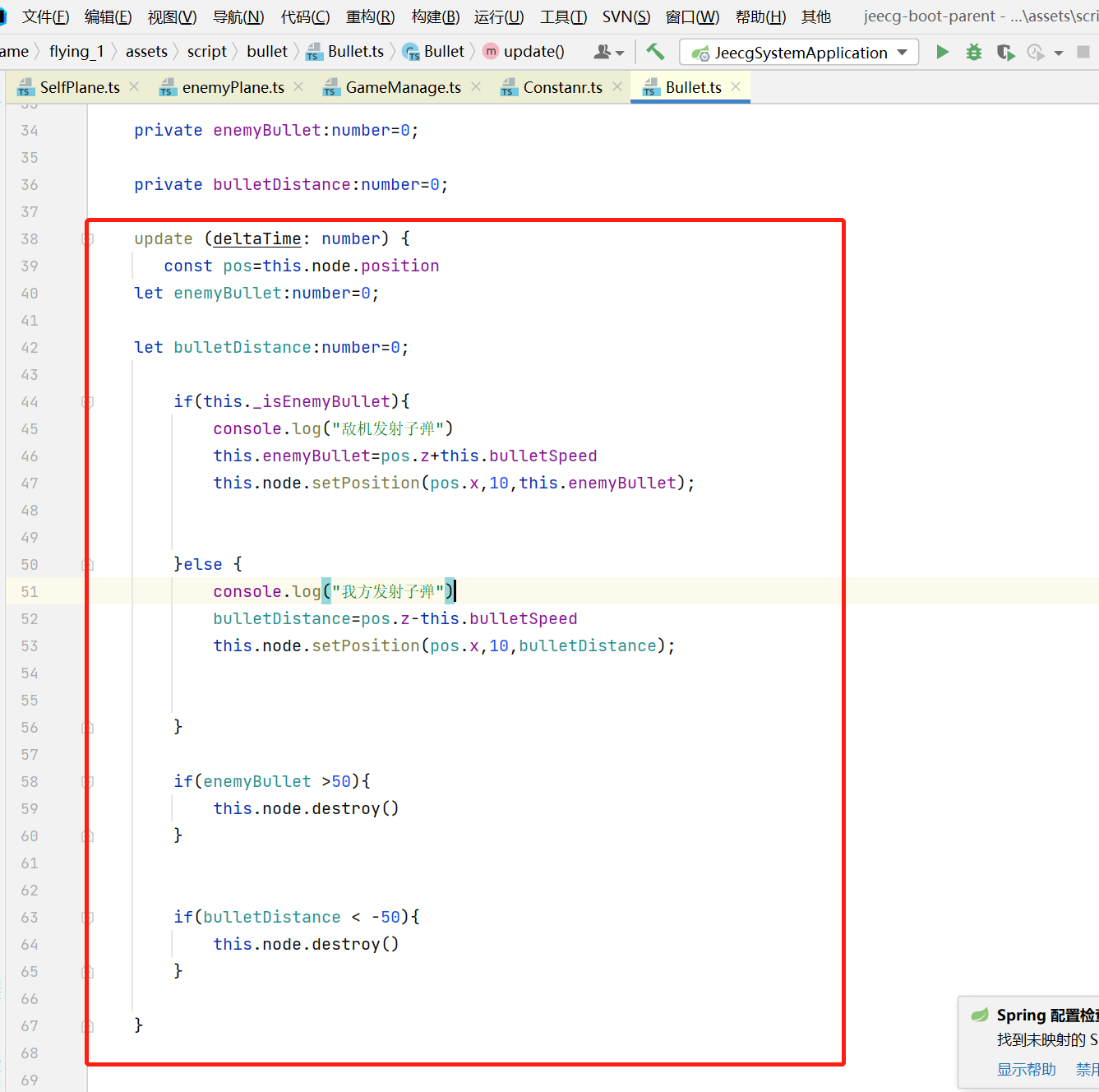Click the assets breadcrumb folder

(x=146, y=52)
